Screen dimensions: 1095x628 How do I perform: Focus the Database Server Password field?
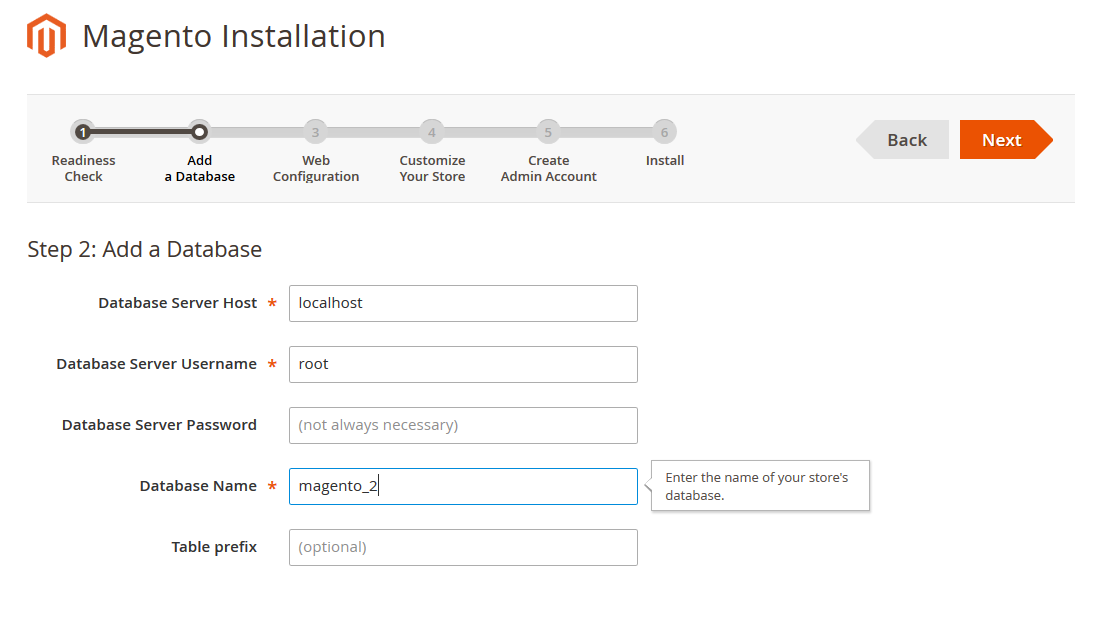(463, 425)
